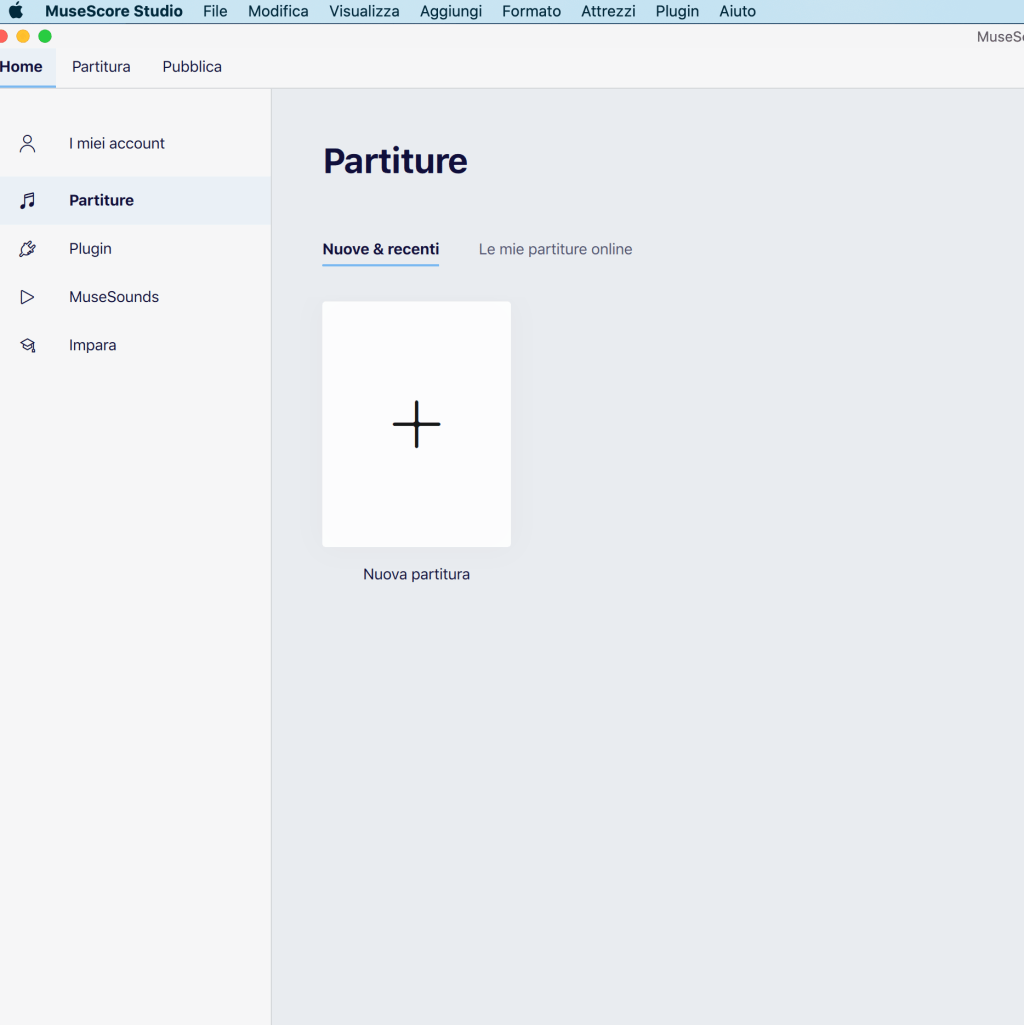Click the graduation cap Impara icon
Viewport: 1024px width, 1025px height.
tap(28, 345)
